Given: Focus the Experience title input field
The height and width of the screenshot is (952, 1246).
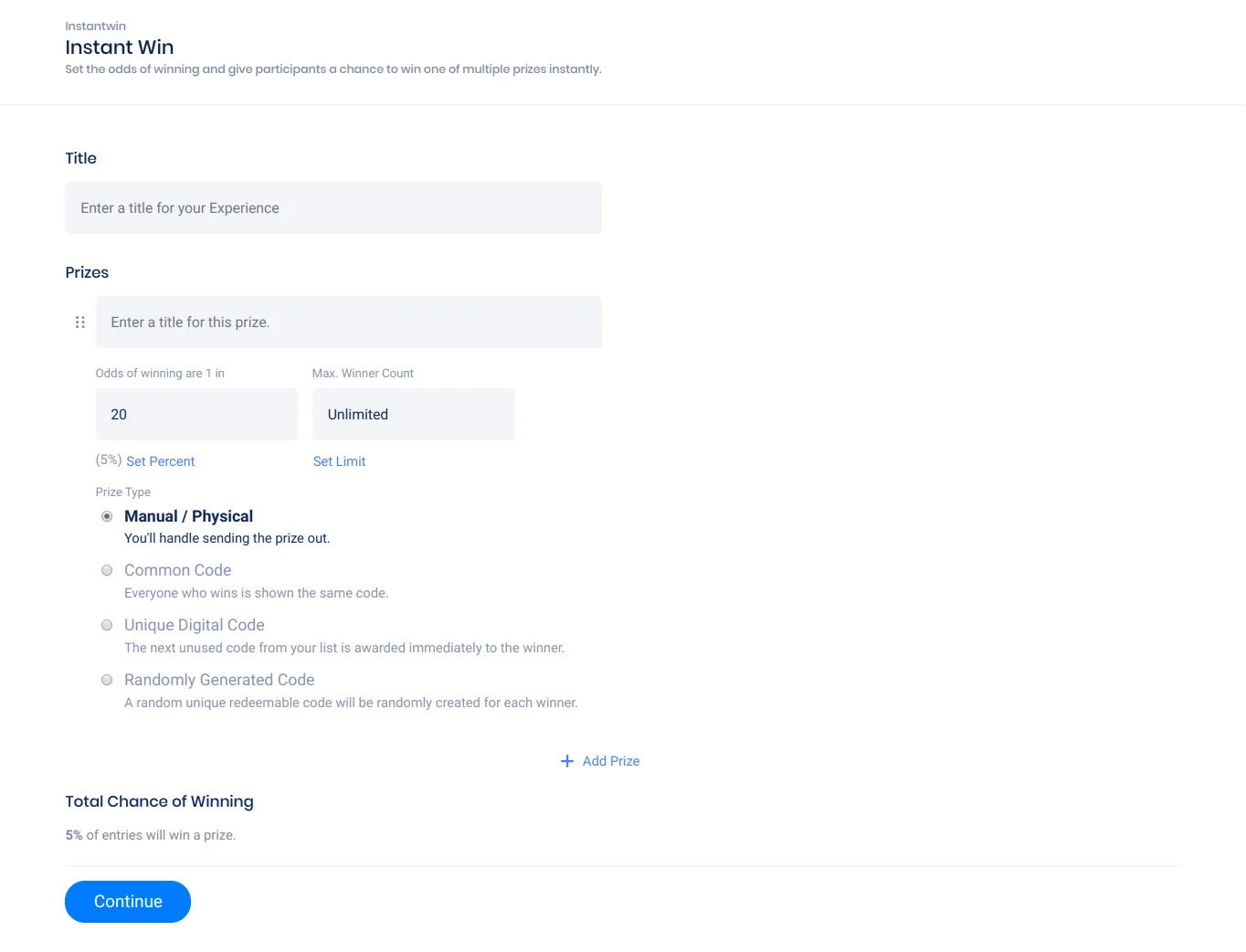Looking at the screenshot, I should coord(333,208).
